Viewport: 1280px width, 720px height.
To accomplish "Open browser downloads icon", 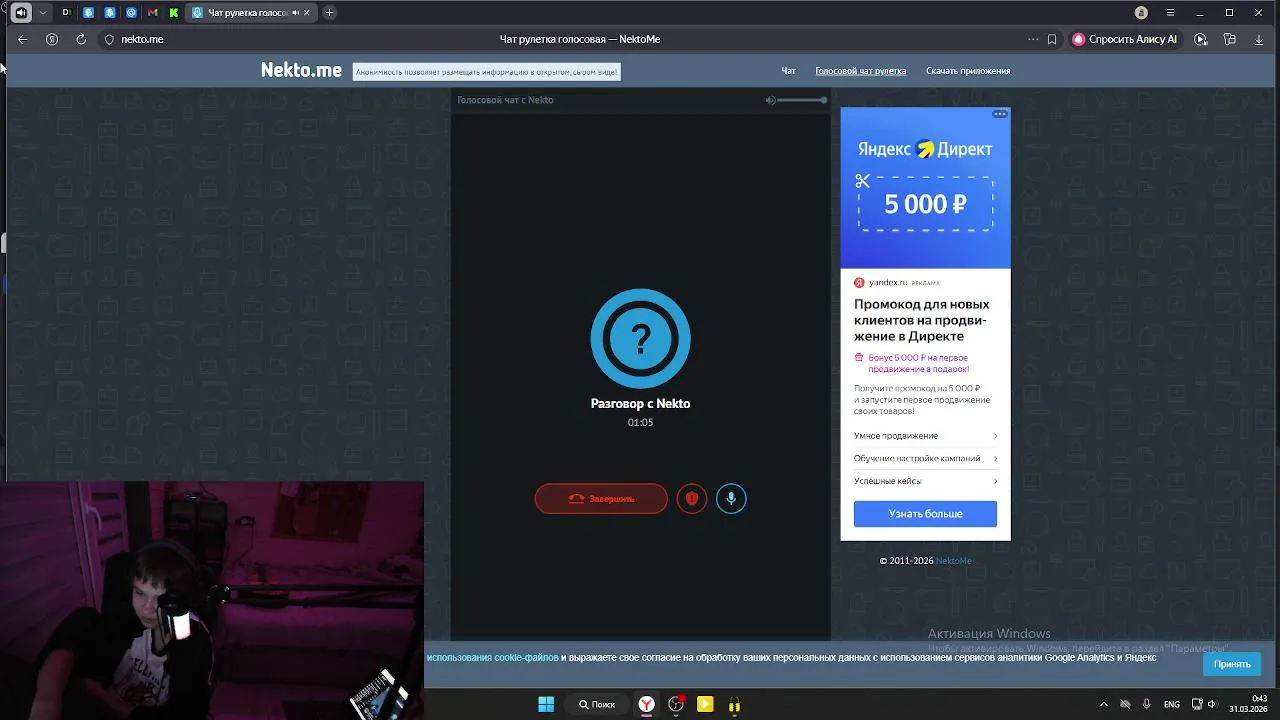I will point(1259,39).
